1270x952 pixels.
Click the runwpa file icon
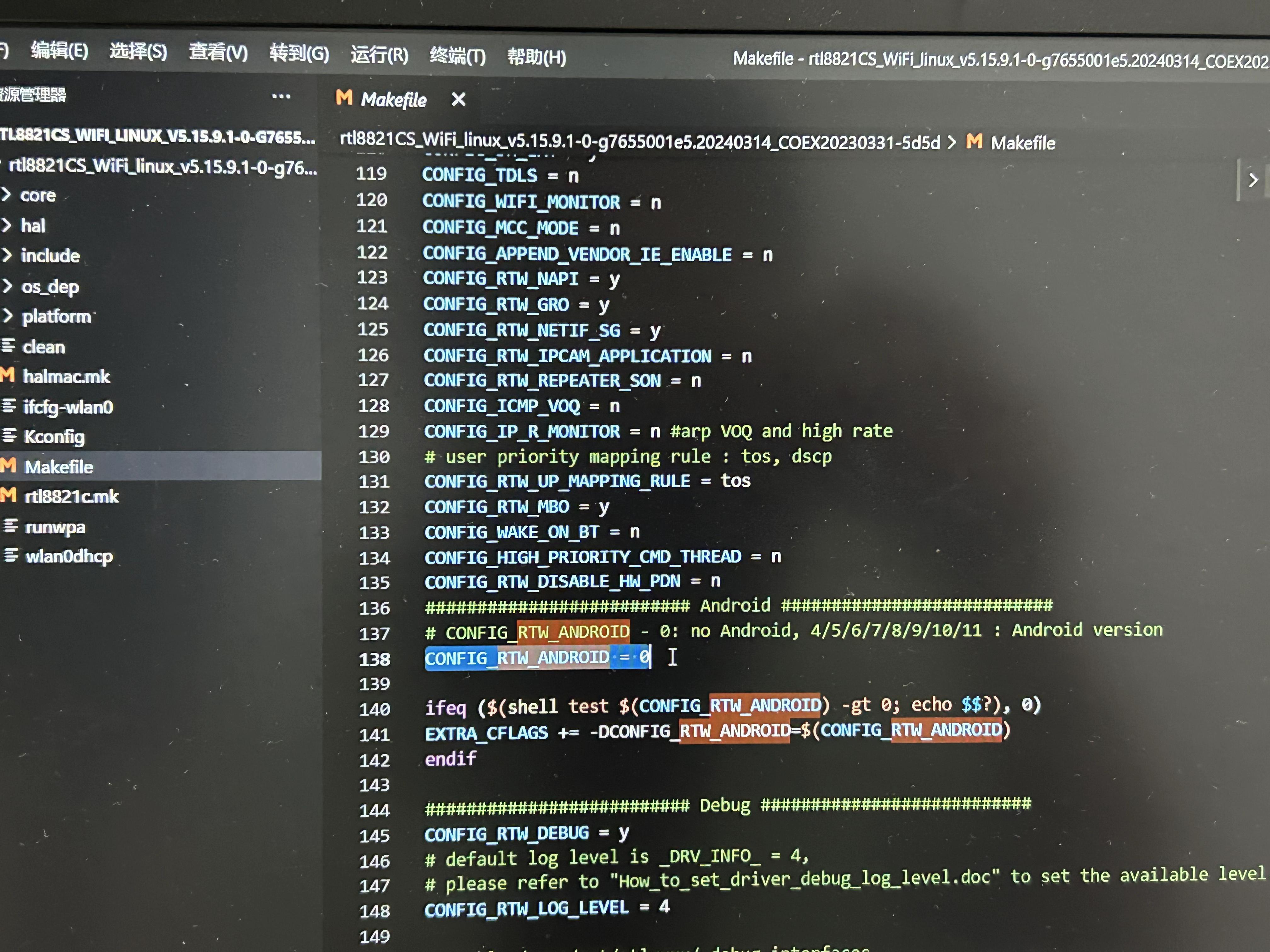point(10,526)
